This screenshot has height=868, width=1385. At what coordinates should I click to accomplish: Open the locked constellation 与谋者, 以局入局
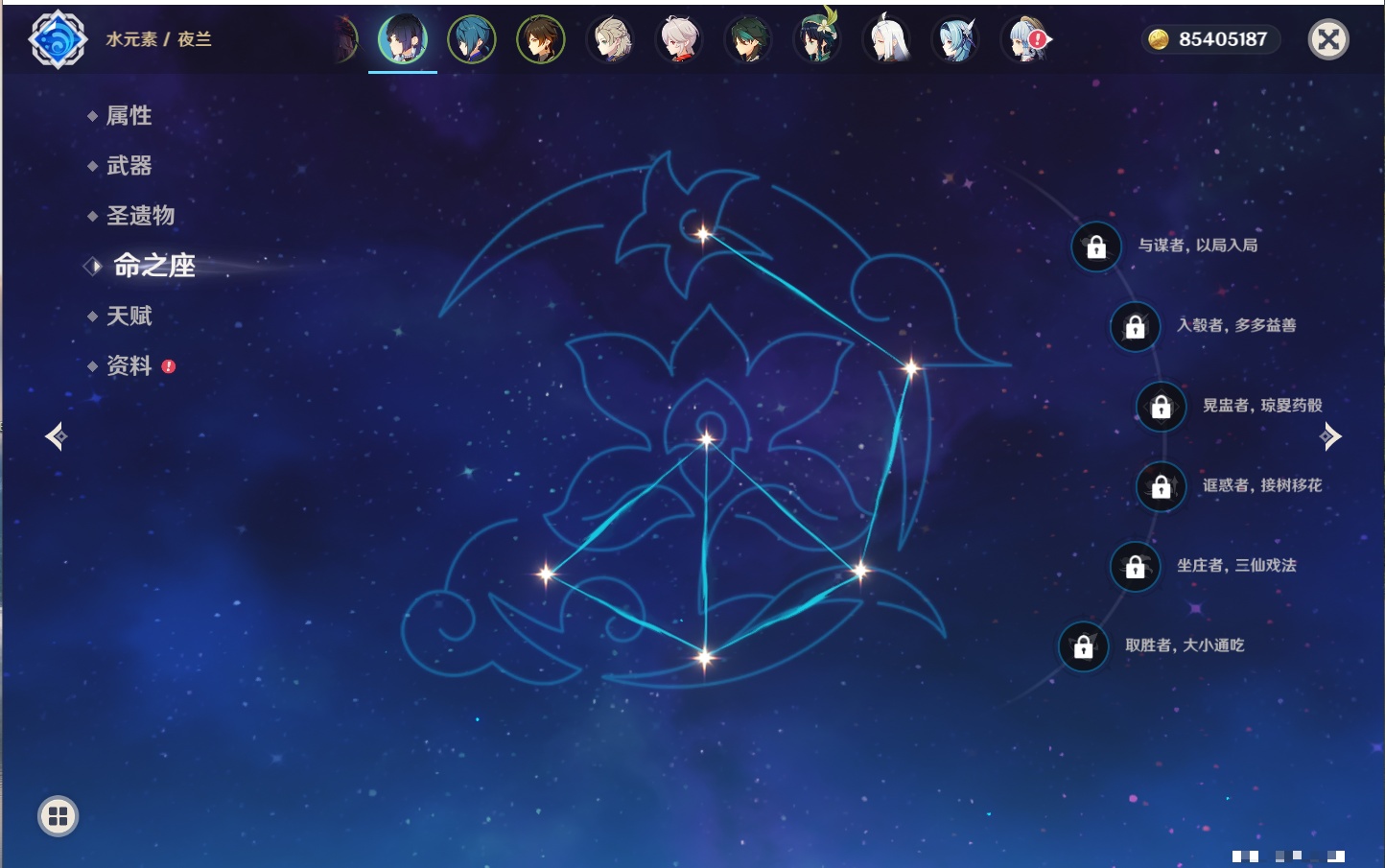1096,247
